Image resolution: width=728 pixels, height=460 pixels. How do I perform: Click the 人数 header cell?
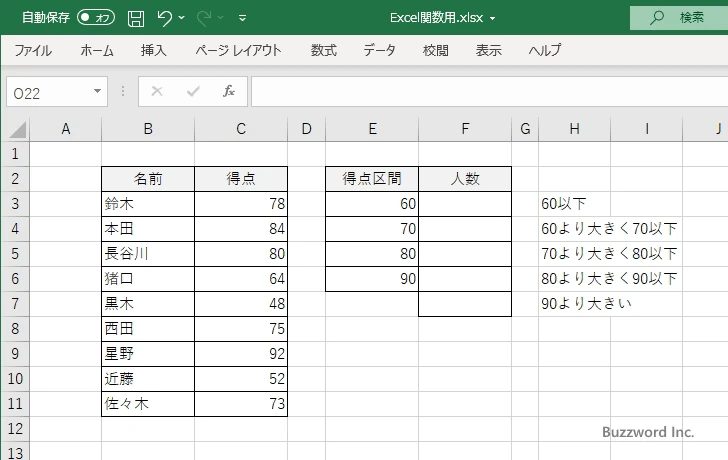coord(465,179)
